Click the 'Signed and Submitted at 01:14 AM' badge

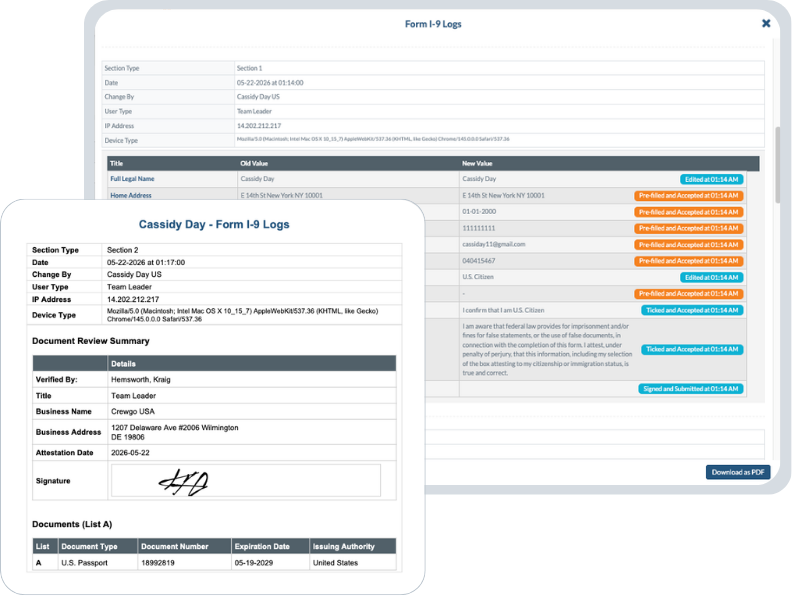pyautogui.click(x=690, y=389)
